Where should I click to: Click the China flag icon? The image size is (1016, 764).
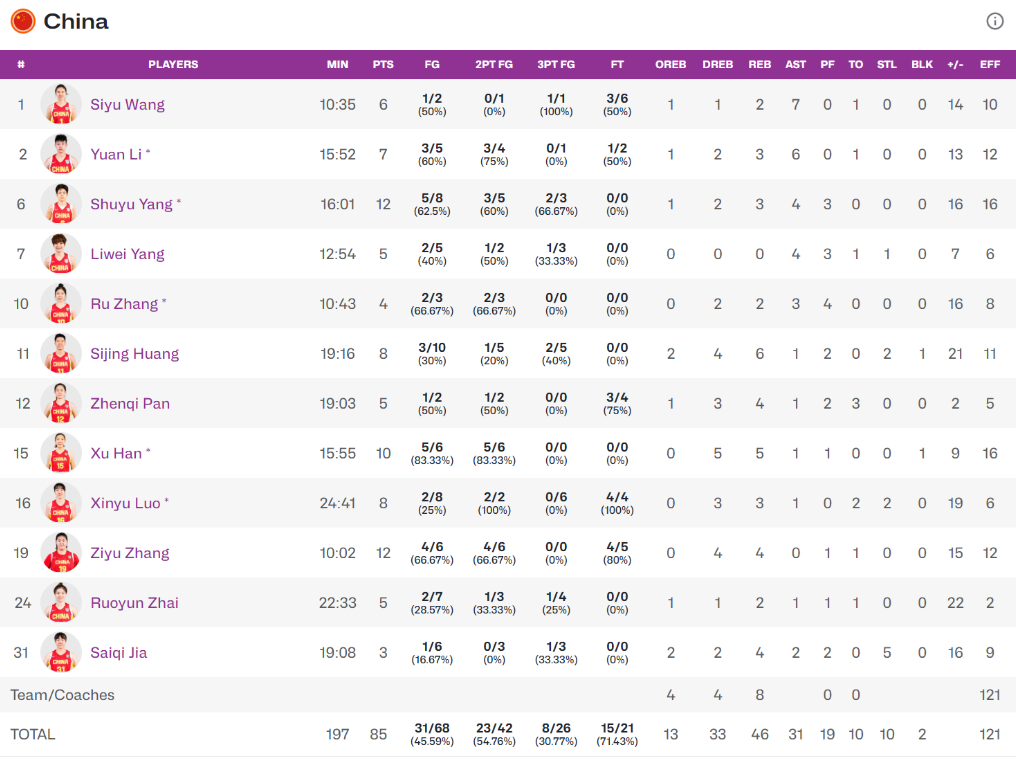23,21
